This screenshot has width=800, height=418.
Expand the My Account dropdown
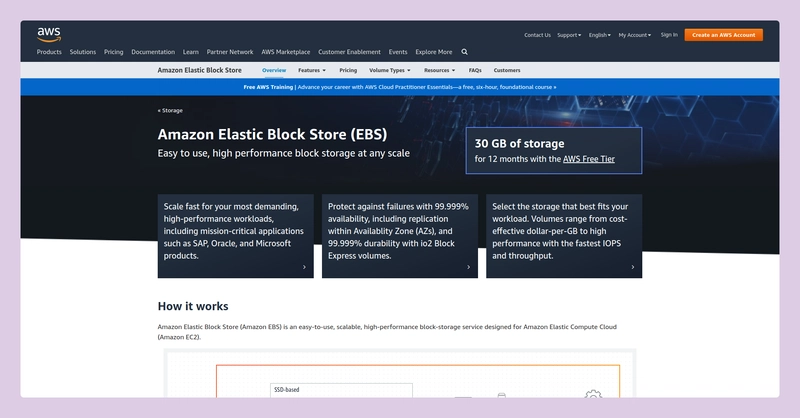(635, 35)
